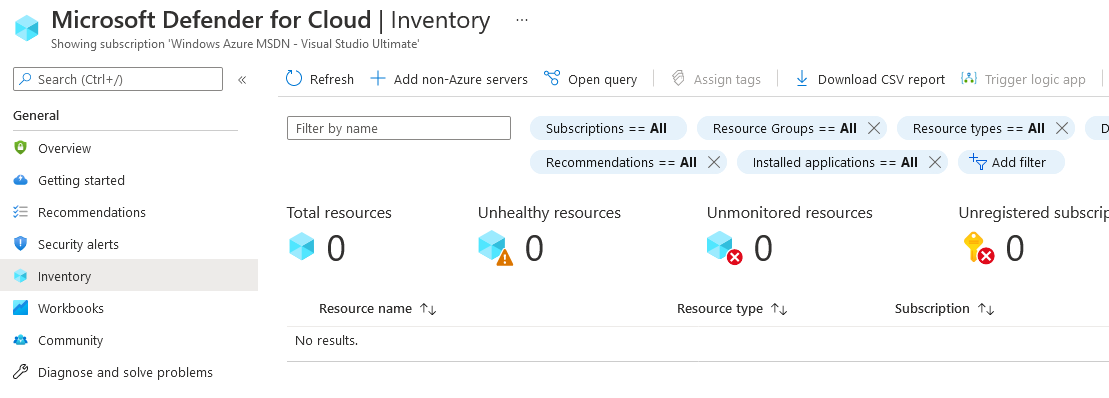Screen dimensions: 1109x398
Task: Click the Refresh icon in toolbar
Action: click(x=294, y=78)
